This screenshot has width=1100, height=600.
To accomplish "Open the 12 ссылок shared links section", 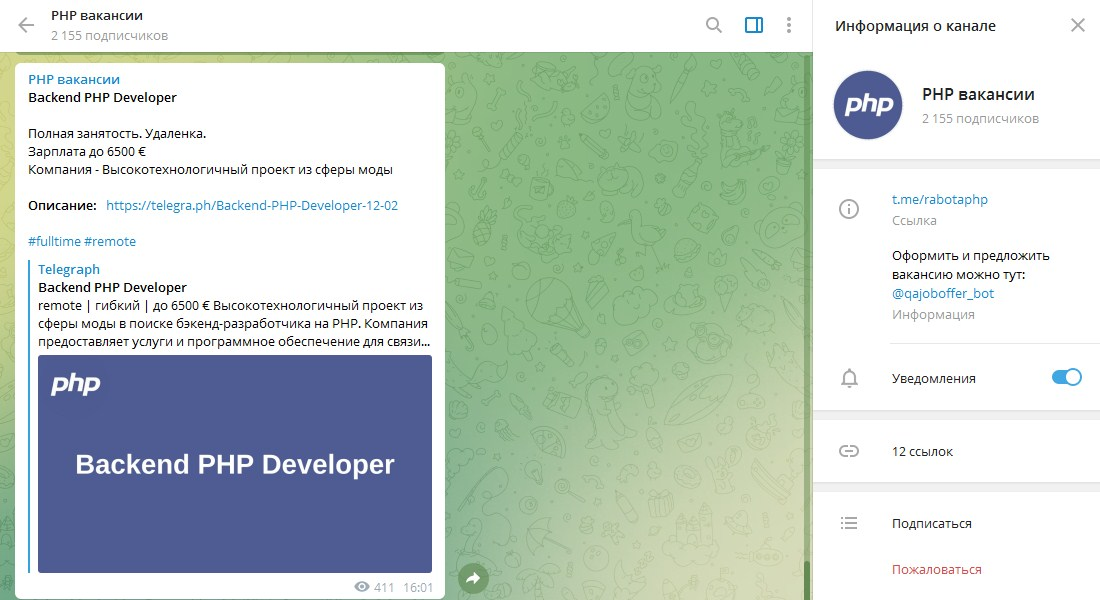I will 956,451.
